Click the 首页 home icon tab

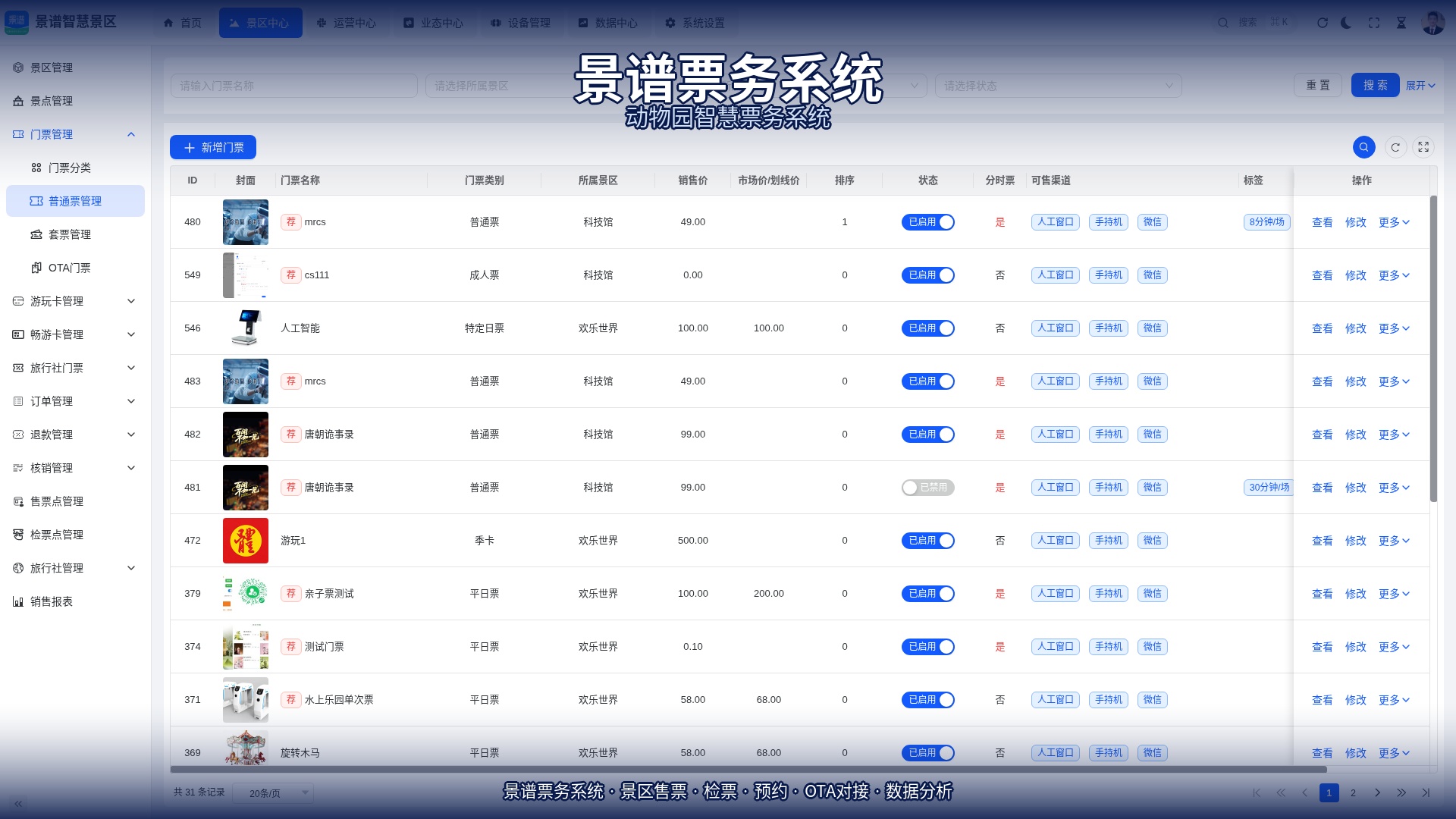click(182, 23)
